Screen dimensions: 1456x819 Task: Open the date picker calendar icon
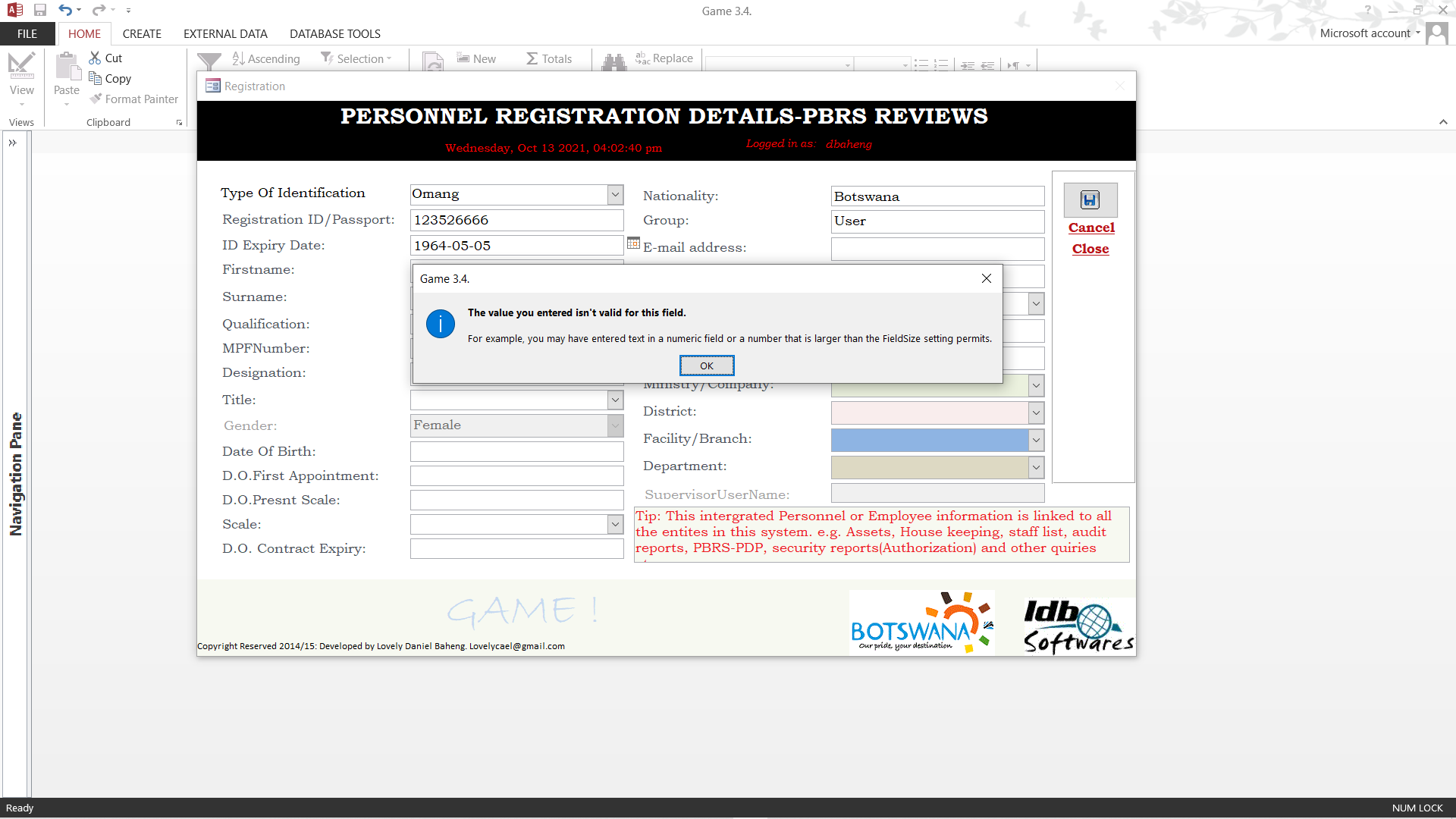(x=634, y=243)
